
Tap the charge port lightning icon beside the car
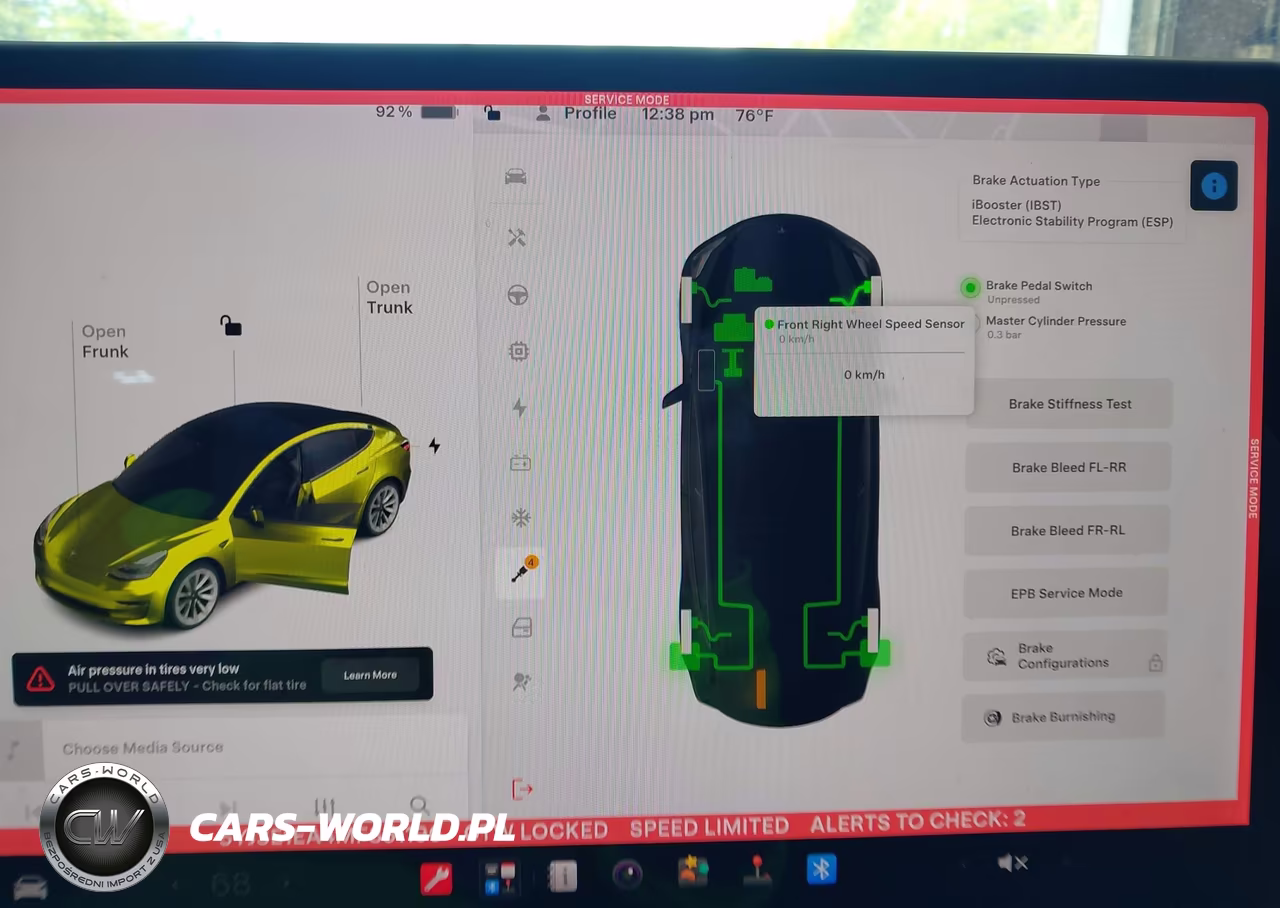coord(434,445)
